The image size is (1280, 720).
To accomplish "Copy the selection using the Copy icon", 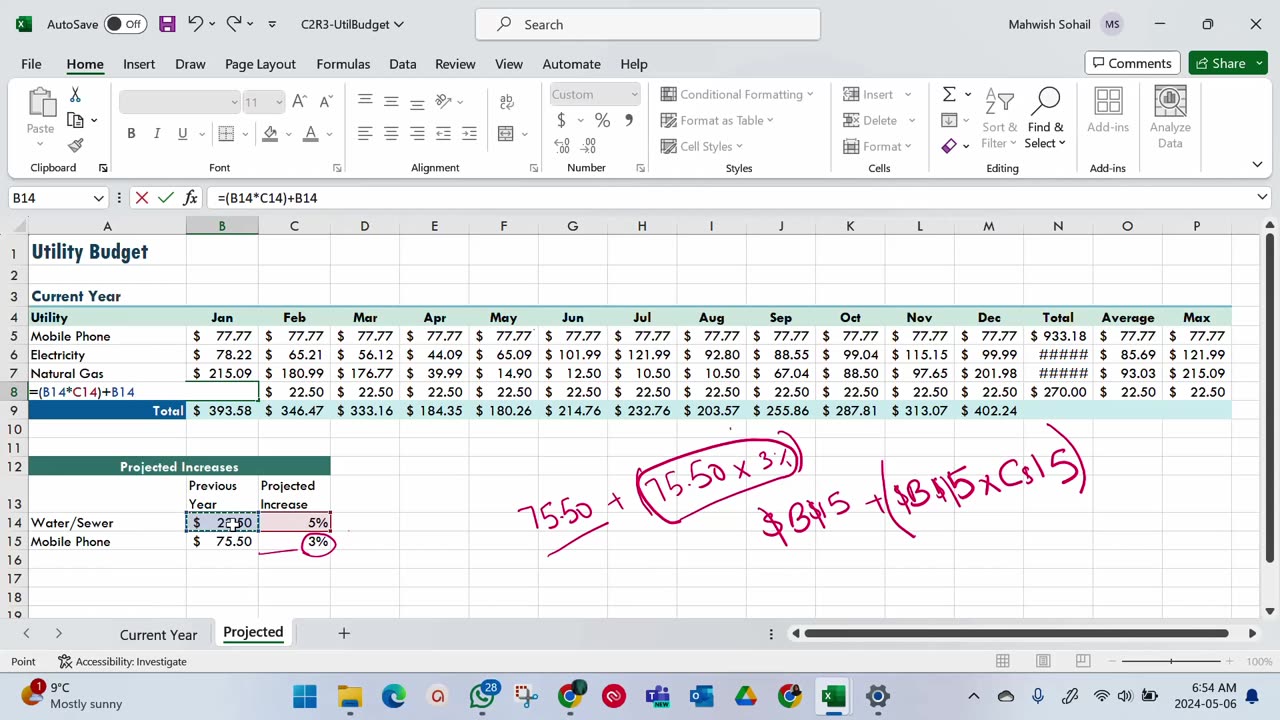I will pyautogui.click(x=75, y=120).
